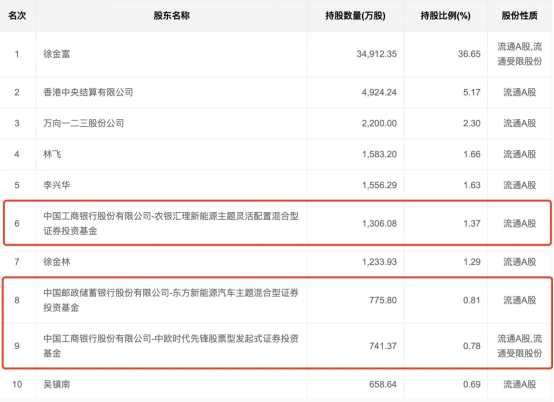Click share count 1,306.08

379,224
